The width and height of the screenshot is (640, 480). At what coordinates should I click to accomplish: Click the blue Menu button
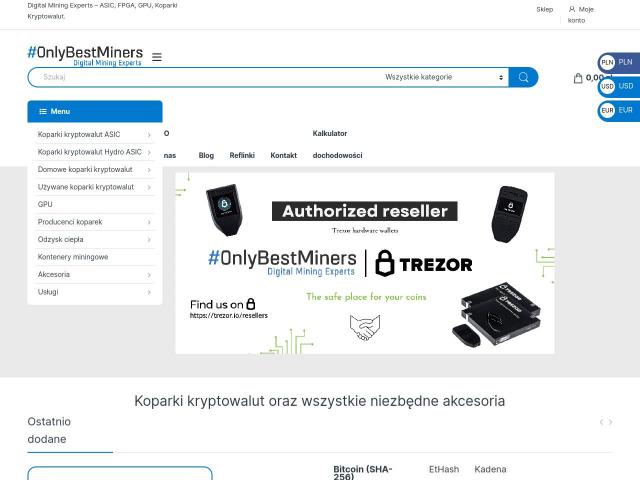point(95,111)
